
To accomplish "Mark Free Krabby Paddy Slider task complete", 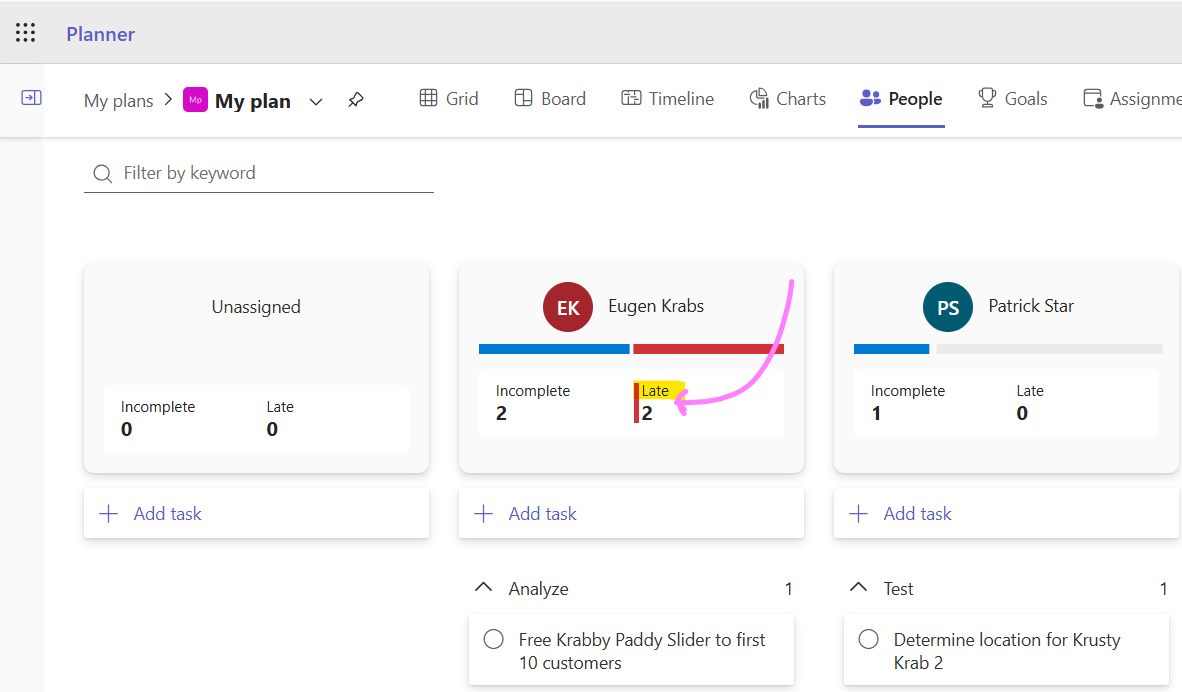I will (x=494, y=639).
